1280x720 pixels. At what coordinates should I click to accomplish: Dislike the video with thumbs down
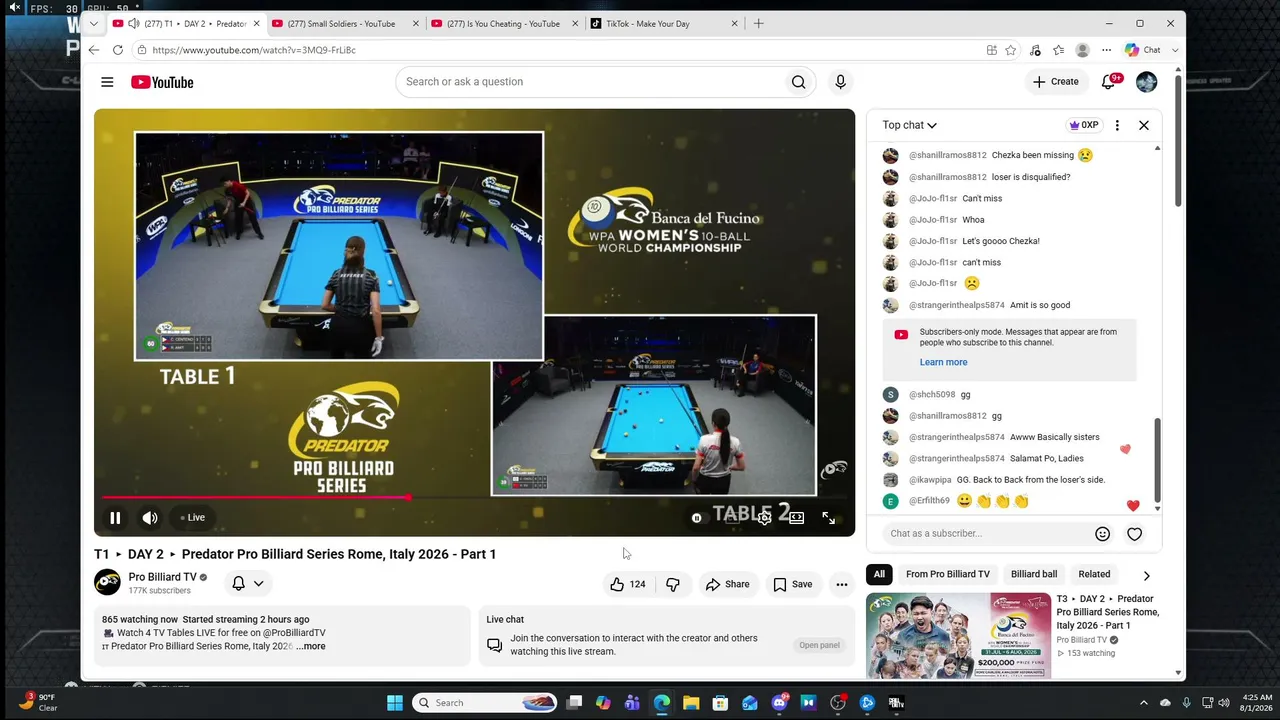[x=673, y=584]
